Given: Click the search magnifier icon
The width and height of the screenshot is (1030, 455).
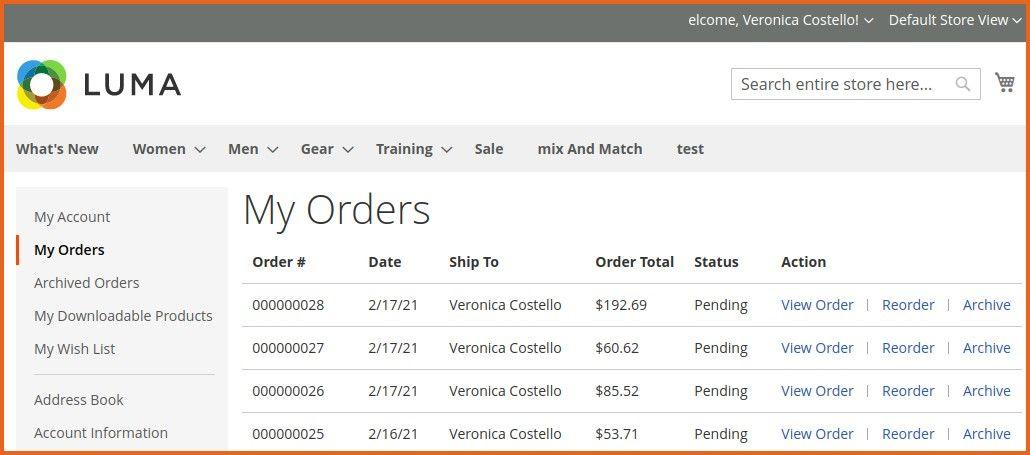Looking at the screenshot, I should [963, 84].
